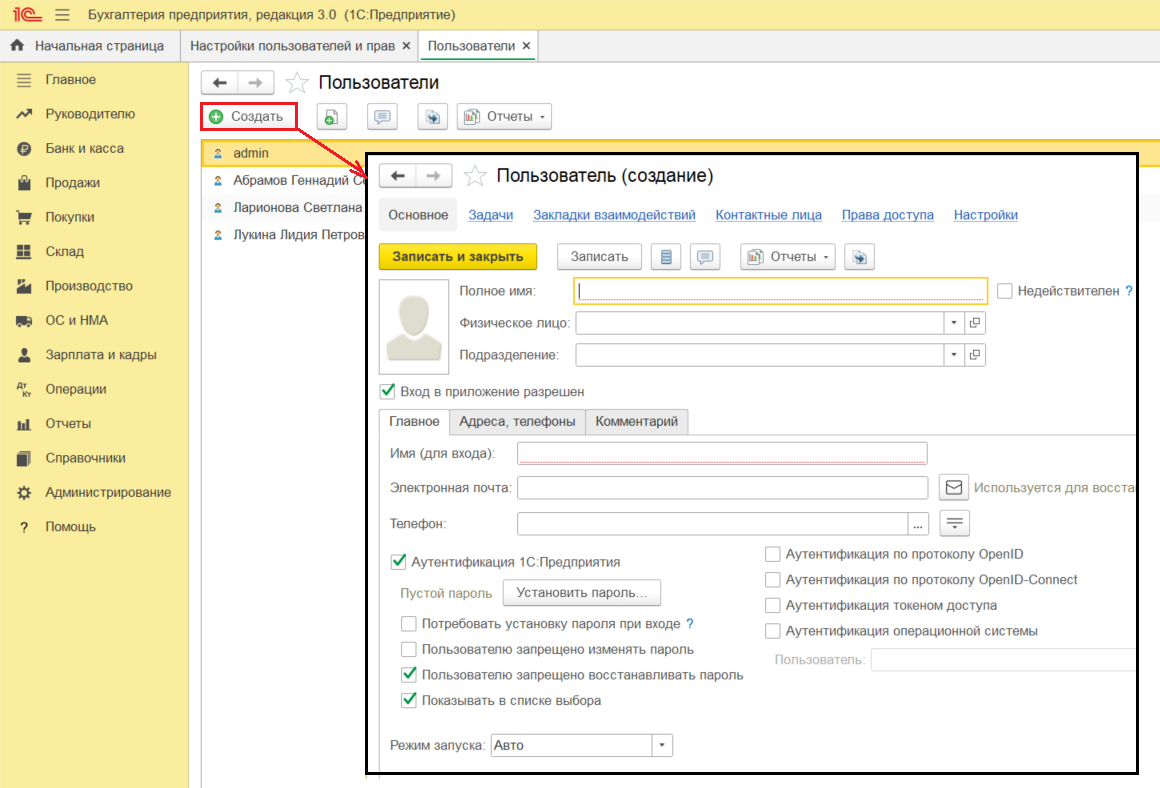Open the Начальная страница home icon
1160x788 pixels.
[17, 46]
